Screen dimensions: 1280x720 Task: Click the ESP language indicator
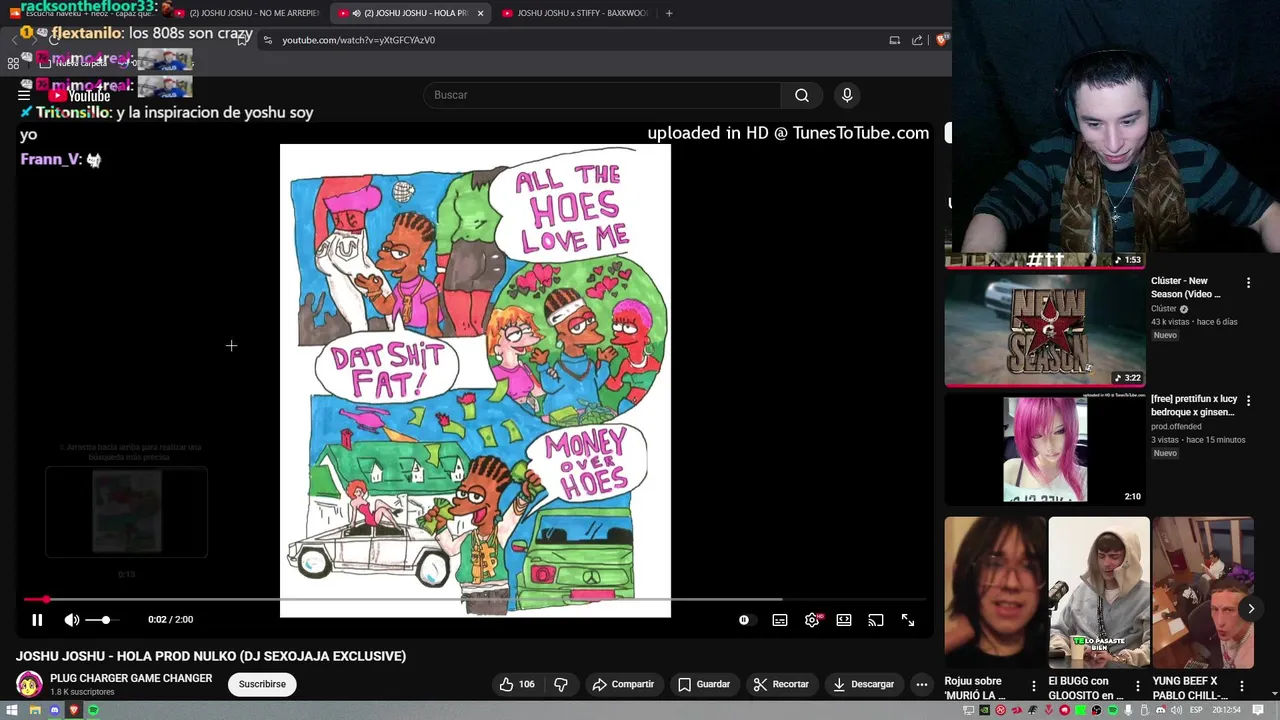point(1194,710)
